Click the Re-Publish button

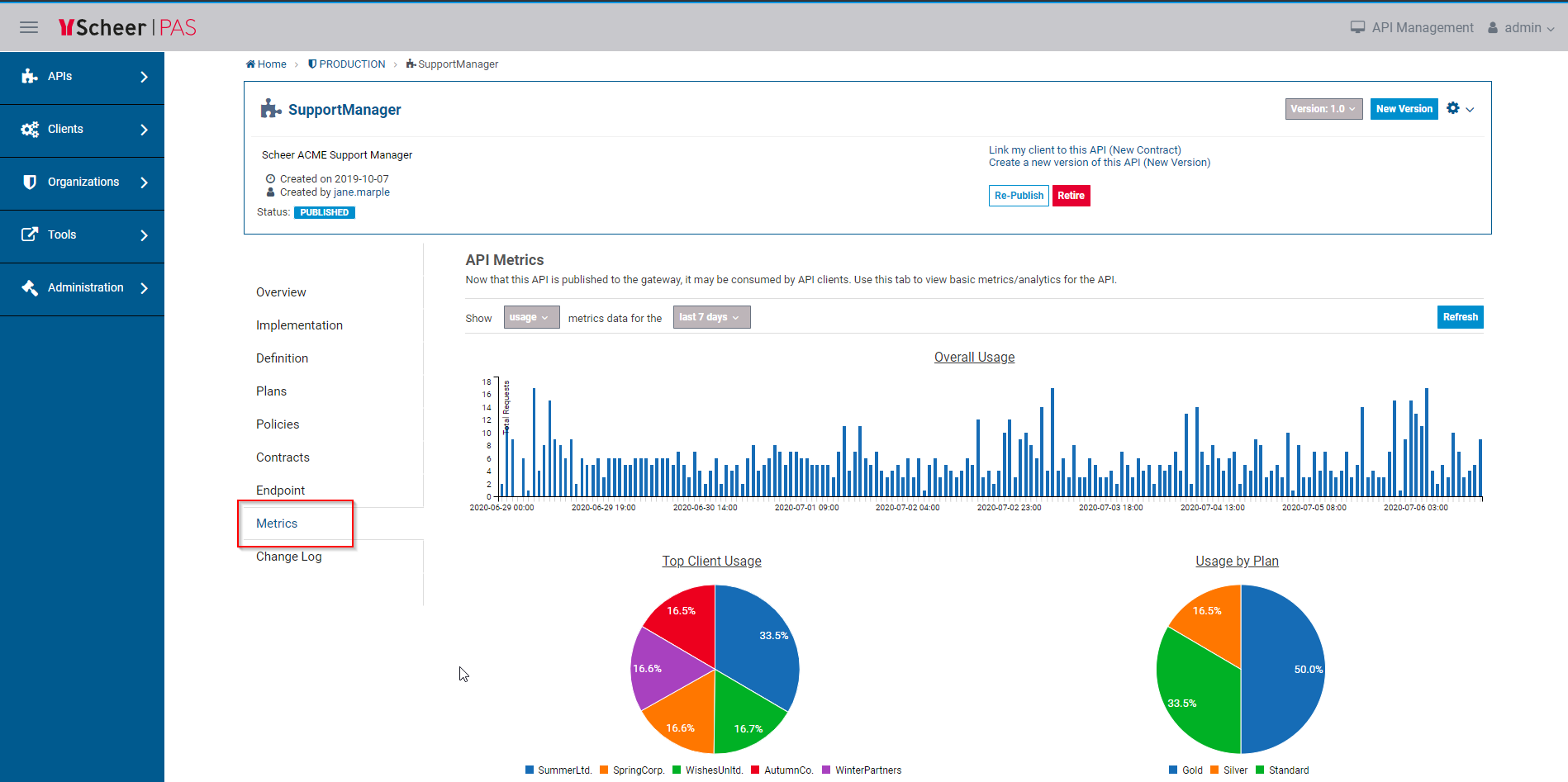coord(1018,196)
